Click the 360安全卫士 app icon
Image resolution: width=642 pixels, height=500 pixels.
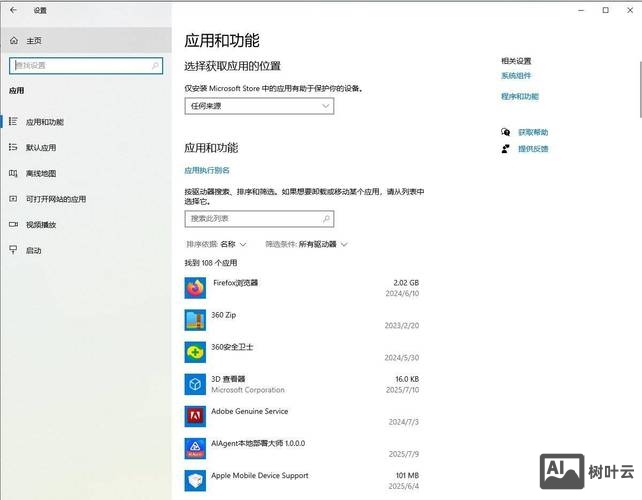pos(195,352)
